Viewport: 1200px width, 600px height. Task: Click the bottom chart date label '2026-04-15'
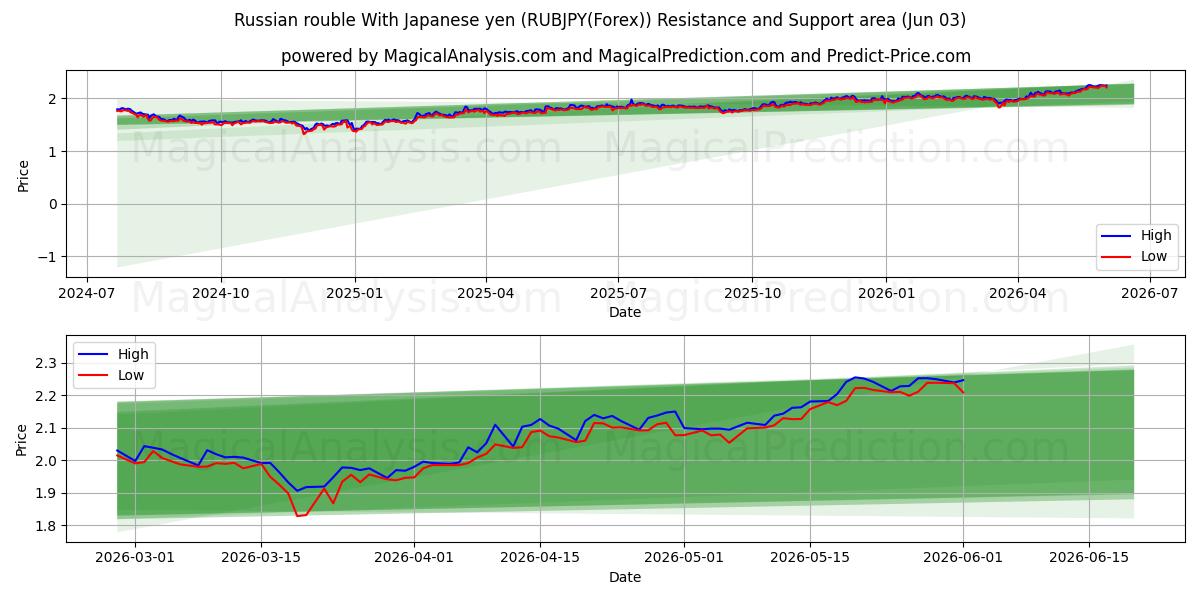[x=540, y=559]
